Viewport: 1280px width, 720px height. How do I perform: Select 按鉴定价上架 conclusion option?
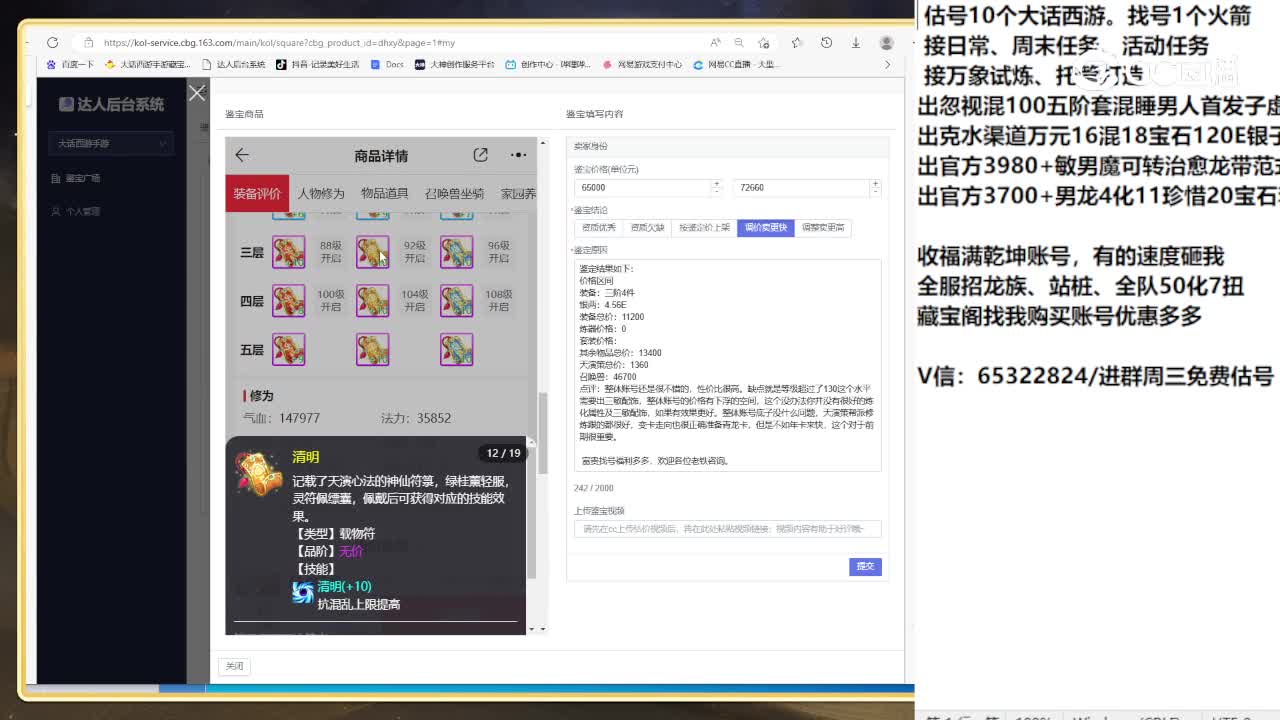coord(705,228)
